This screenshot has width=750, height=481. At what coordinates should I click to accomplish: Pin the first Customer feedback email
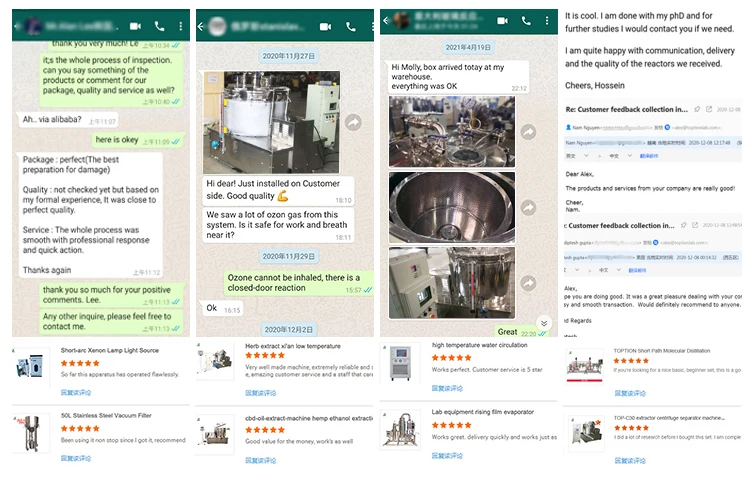coord(697,109)
